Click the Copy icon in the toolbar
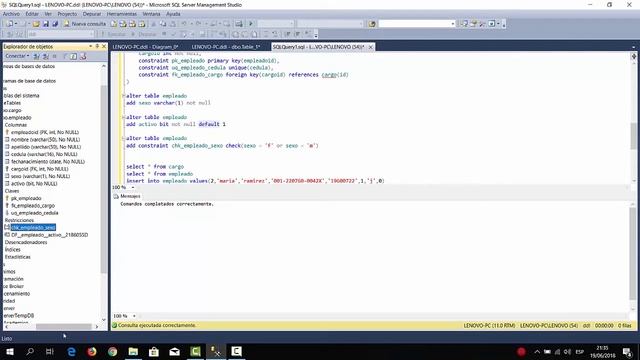640x360 pixels. pos(163,24)
